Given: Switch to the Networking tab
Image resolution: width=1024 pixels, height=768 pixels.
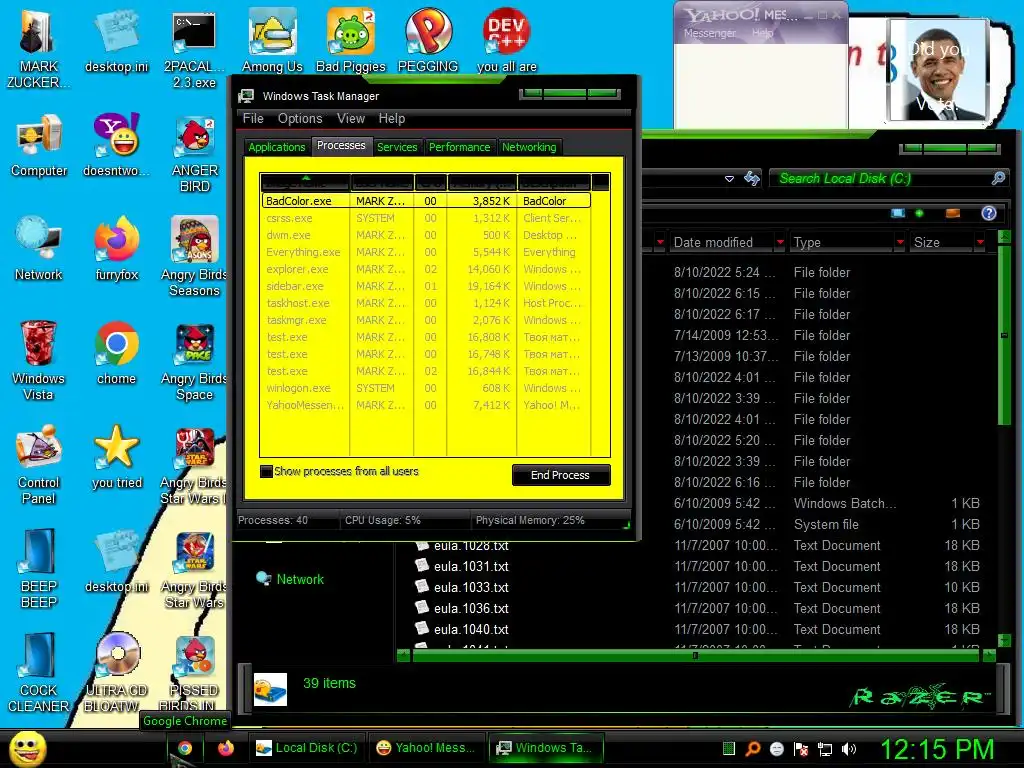Looking at the screenshot, I should click(x=529, y=147).
